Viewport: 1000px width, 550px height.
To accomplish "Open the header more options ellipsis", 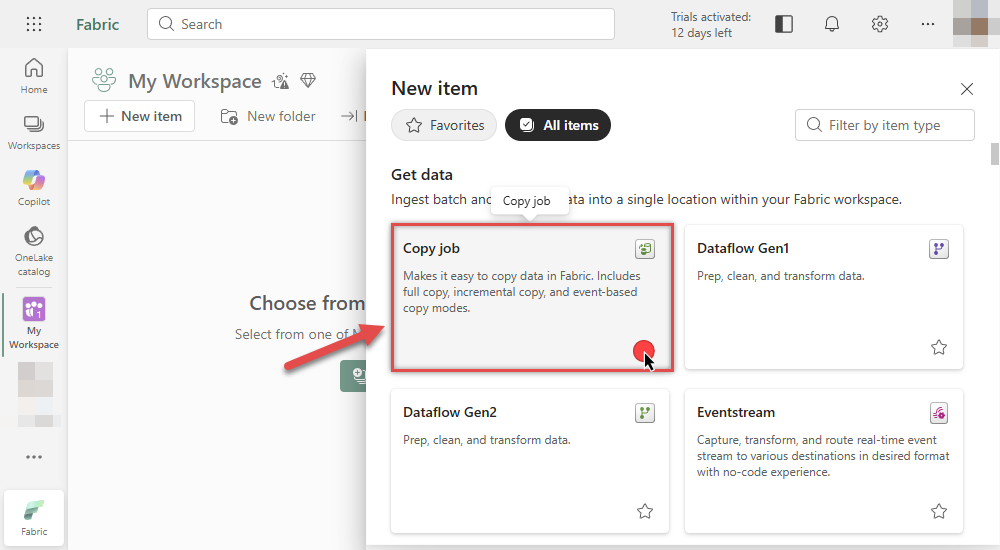I will point(928,24).
